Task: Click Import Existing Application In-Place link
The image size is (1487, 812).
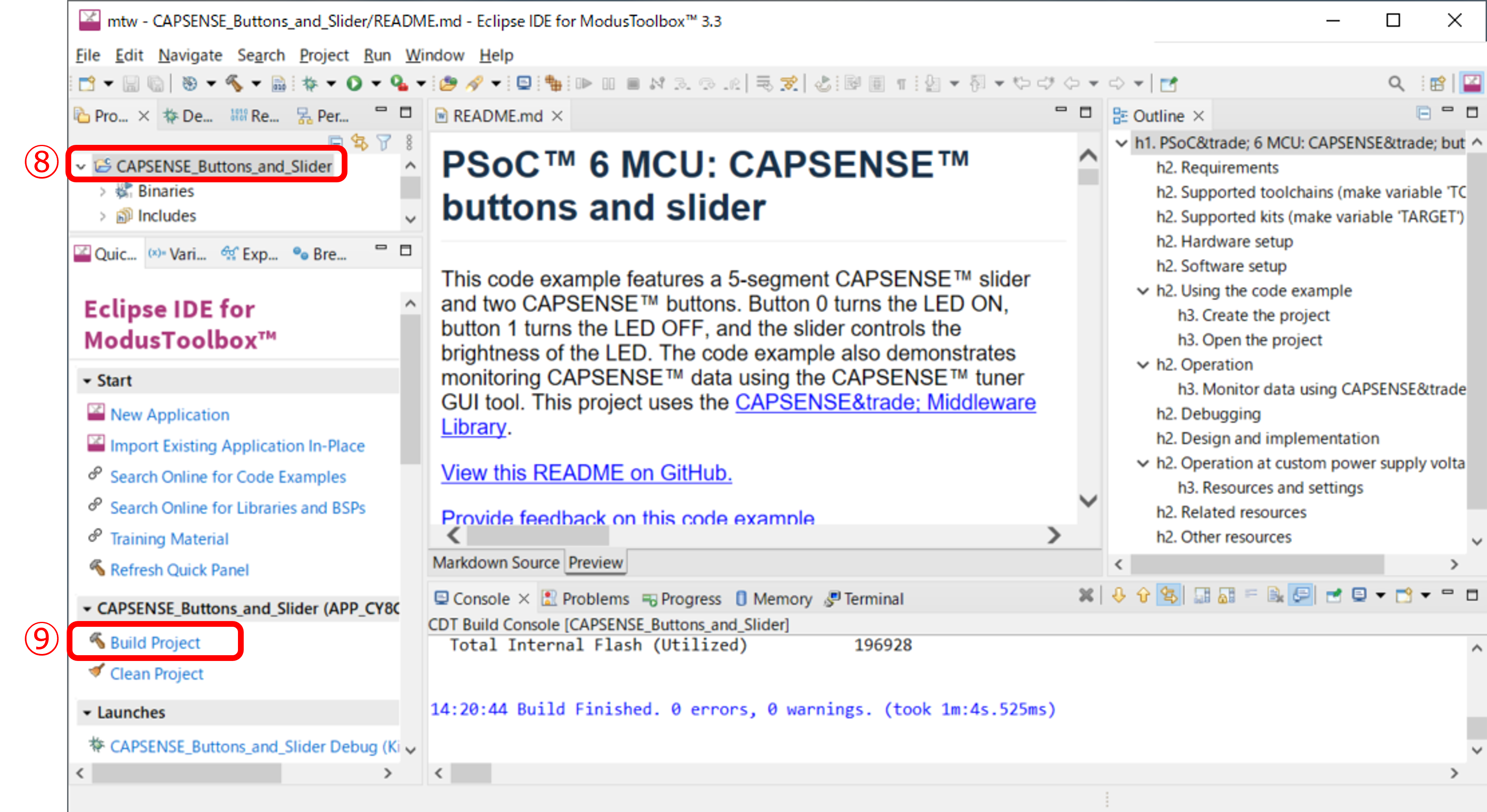Action: (237, 446)
